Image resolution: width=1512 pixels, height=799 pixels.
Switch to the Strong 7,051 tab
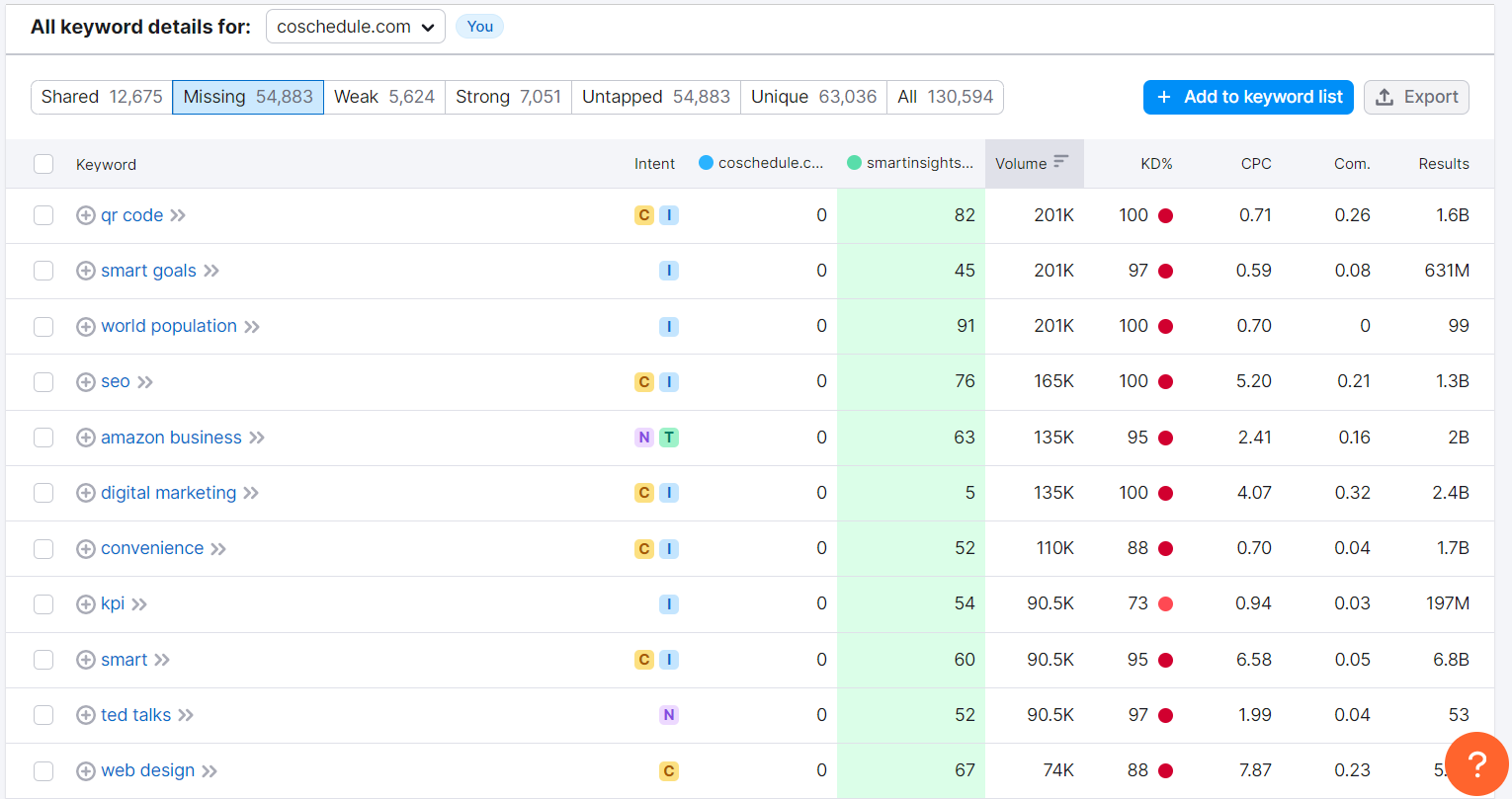tap(508, 97)
